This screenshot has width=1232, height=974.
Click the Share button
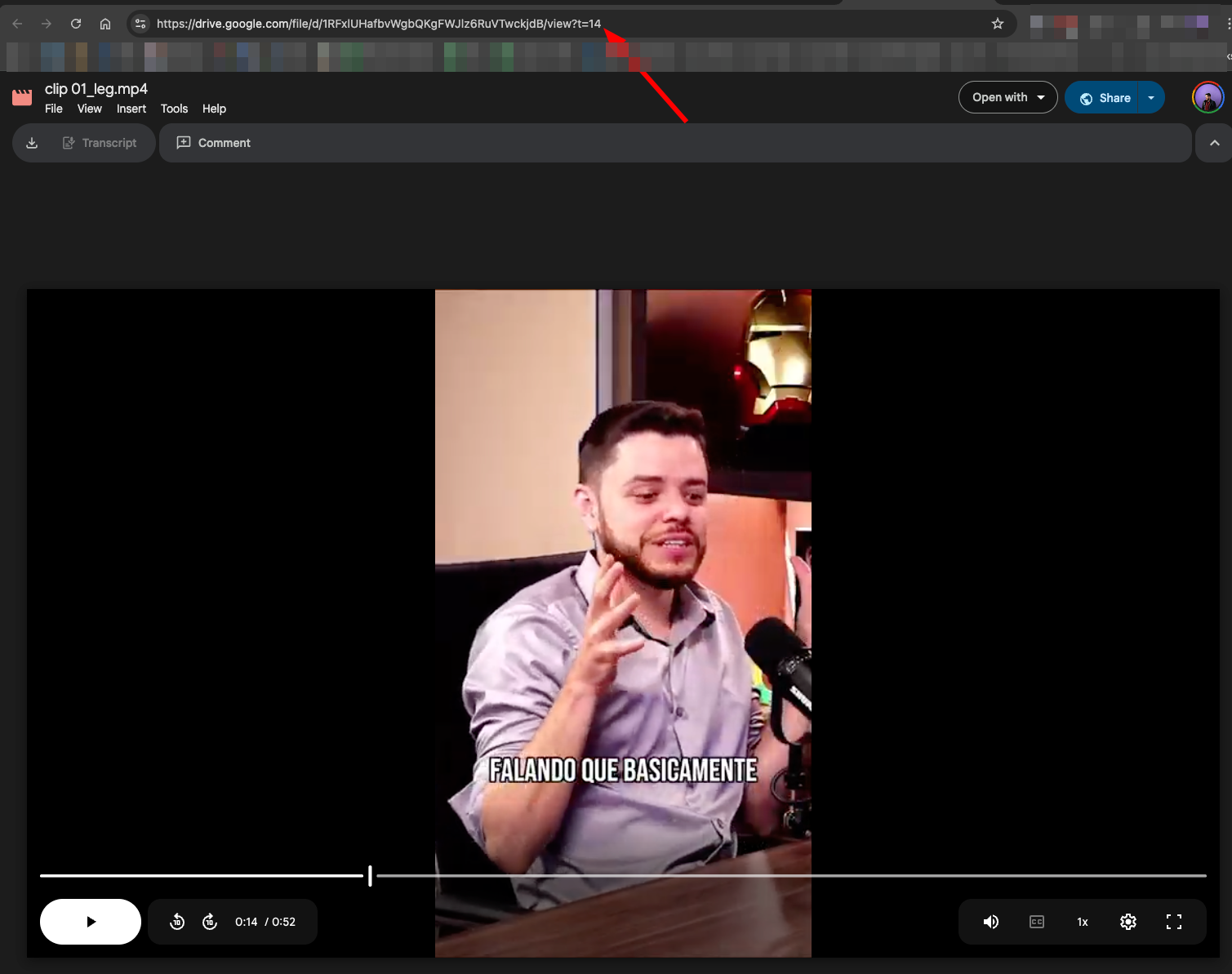[x=1105, y=98]
